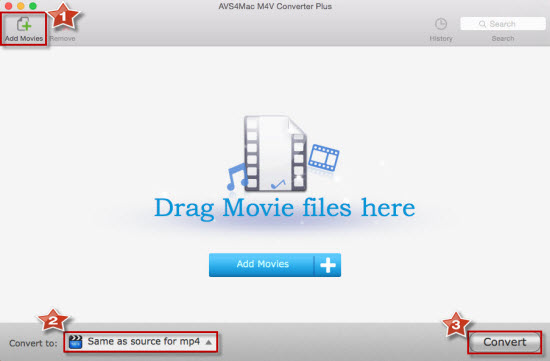Click the 'Drag Movie files here' text

click(284, 208)
